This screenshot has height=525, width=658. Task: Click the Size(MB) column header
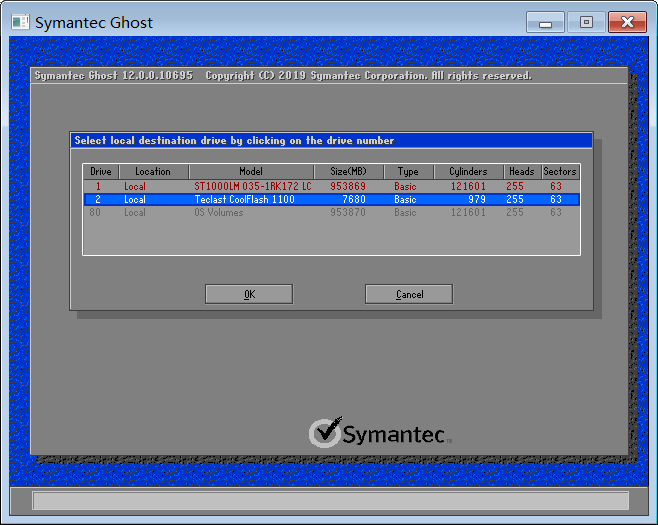pos(348,172)
